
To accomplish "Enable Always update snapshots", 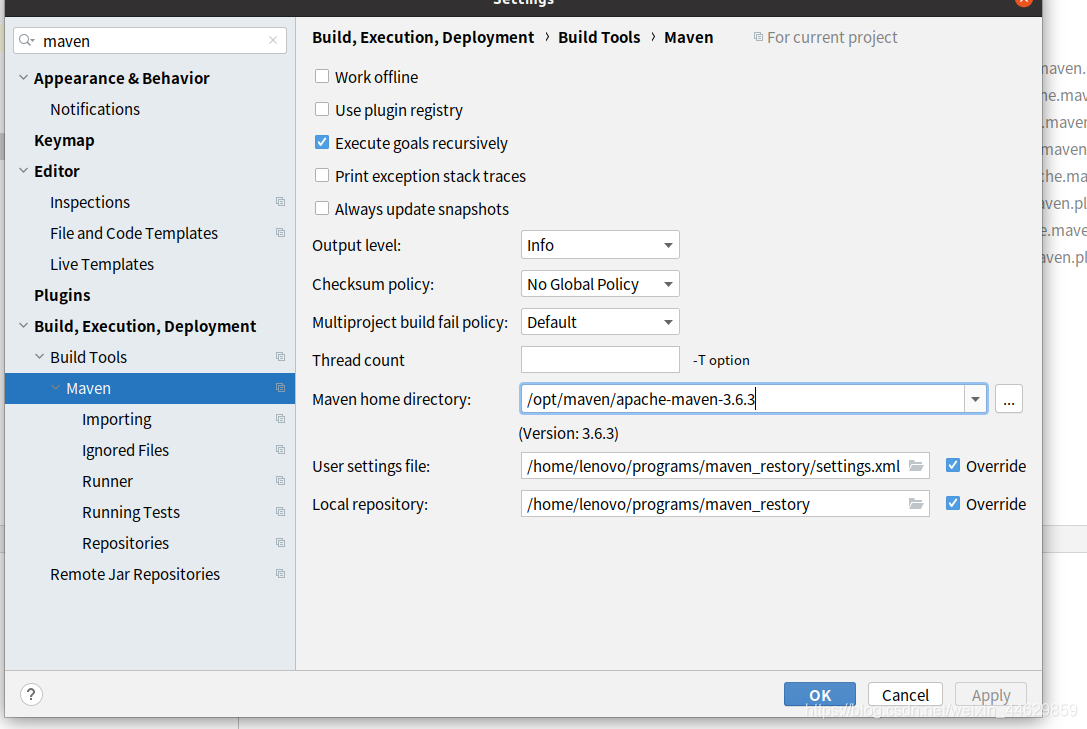I will click(x=322, y=209).
